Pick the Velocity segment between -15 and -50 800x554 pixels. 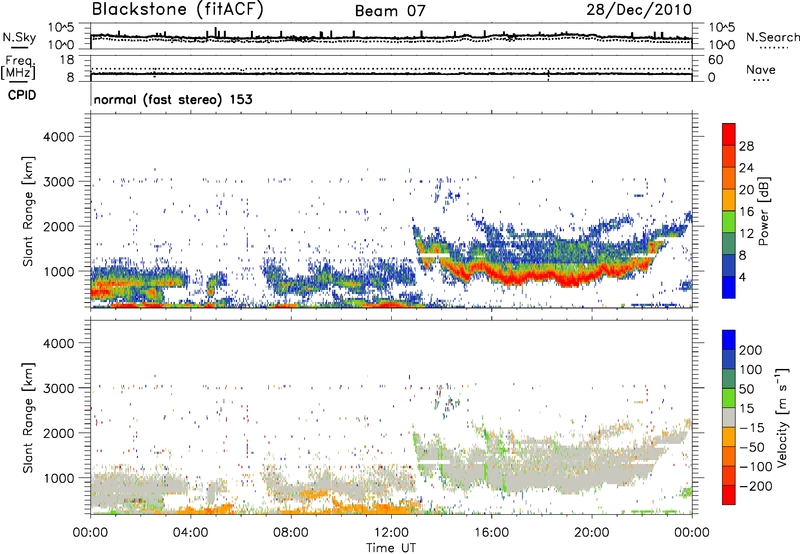point(729,437)
